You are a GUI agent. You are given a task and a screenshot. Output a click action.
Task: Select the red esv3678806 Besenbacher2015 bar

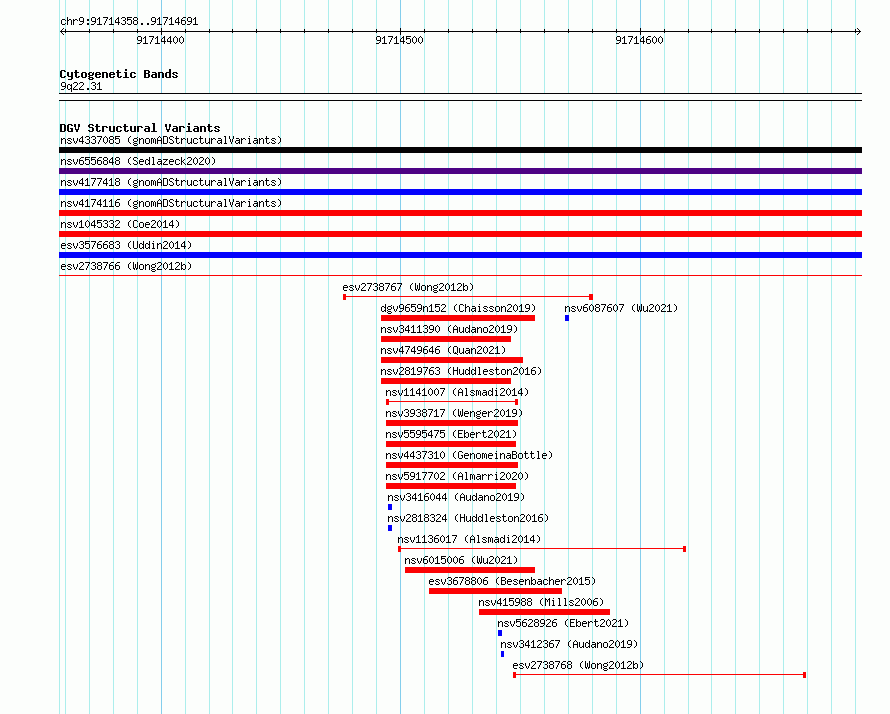[x=496, y=591]
